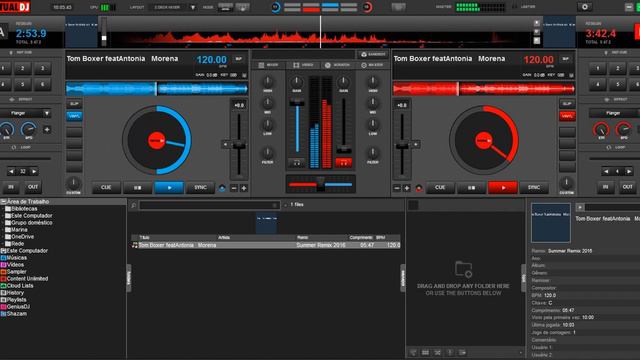Increase loop length on left deck
The width and height of the screenshot is (640, 360).
pos(34,172)
